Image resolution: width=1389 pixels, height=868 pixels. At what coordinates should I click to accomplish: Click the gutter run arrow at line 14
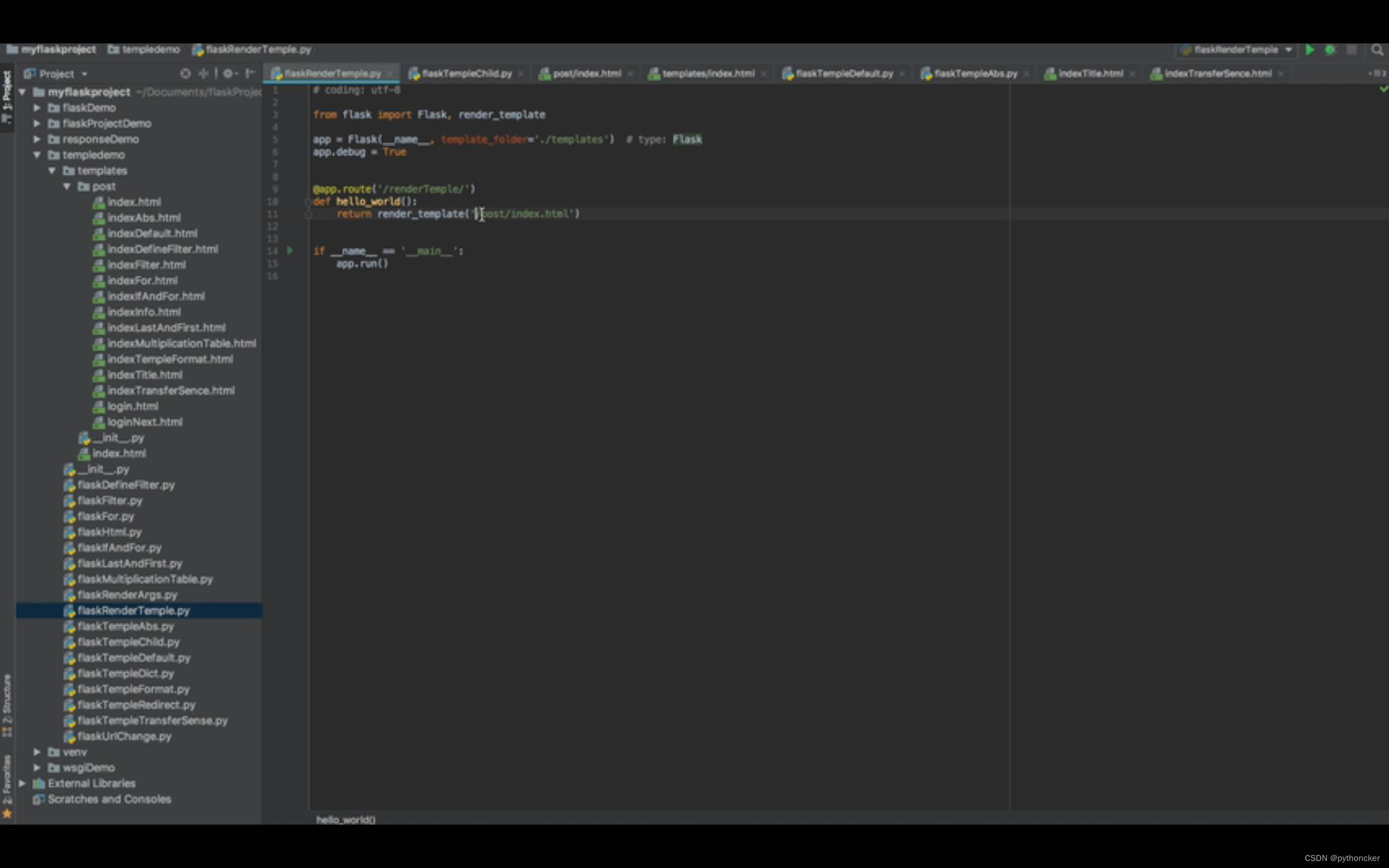tap(290, 251)
